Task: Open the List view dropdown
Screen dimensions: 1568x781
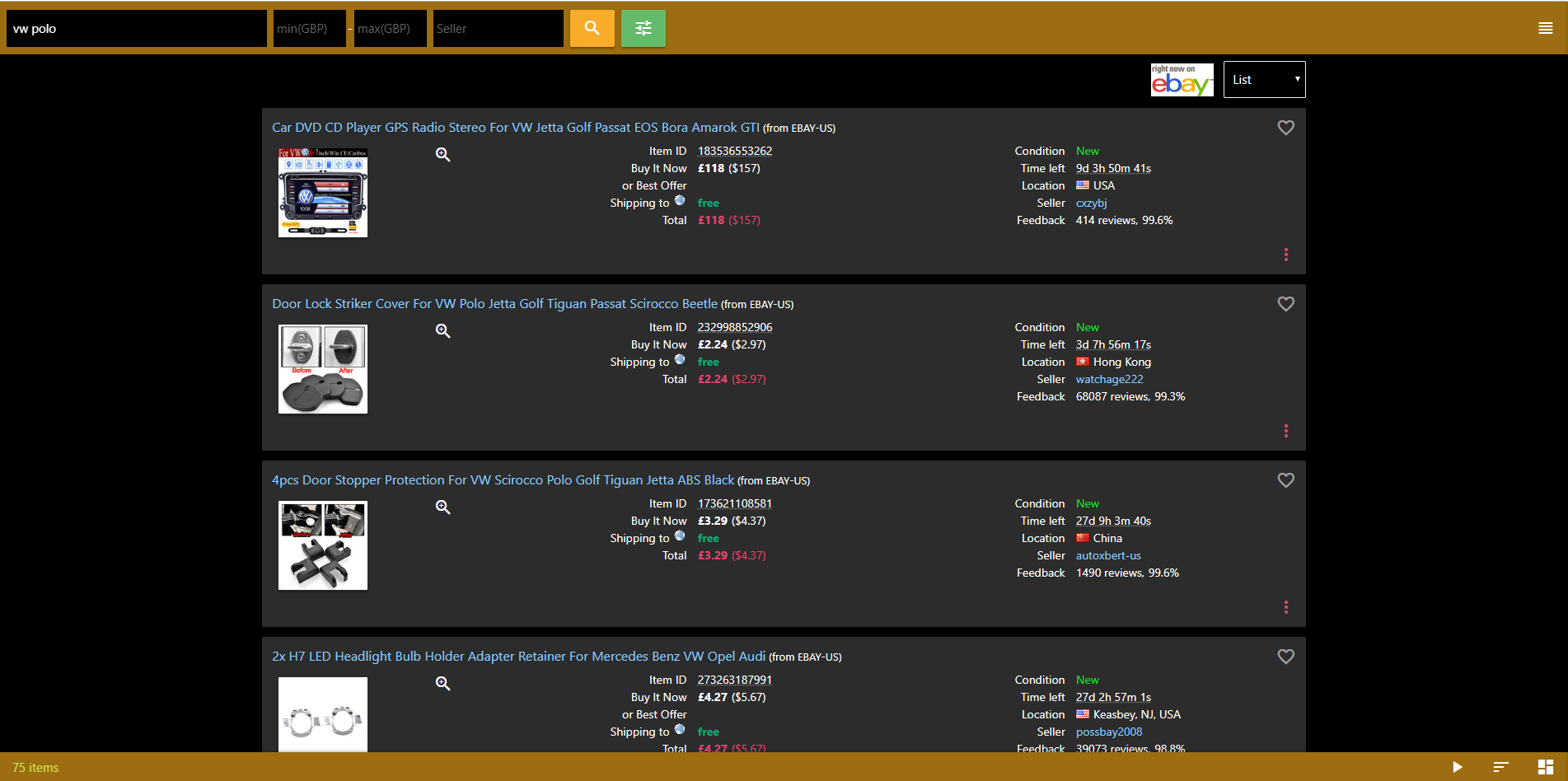Action: [1264, 80]
